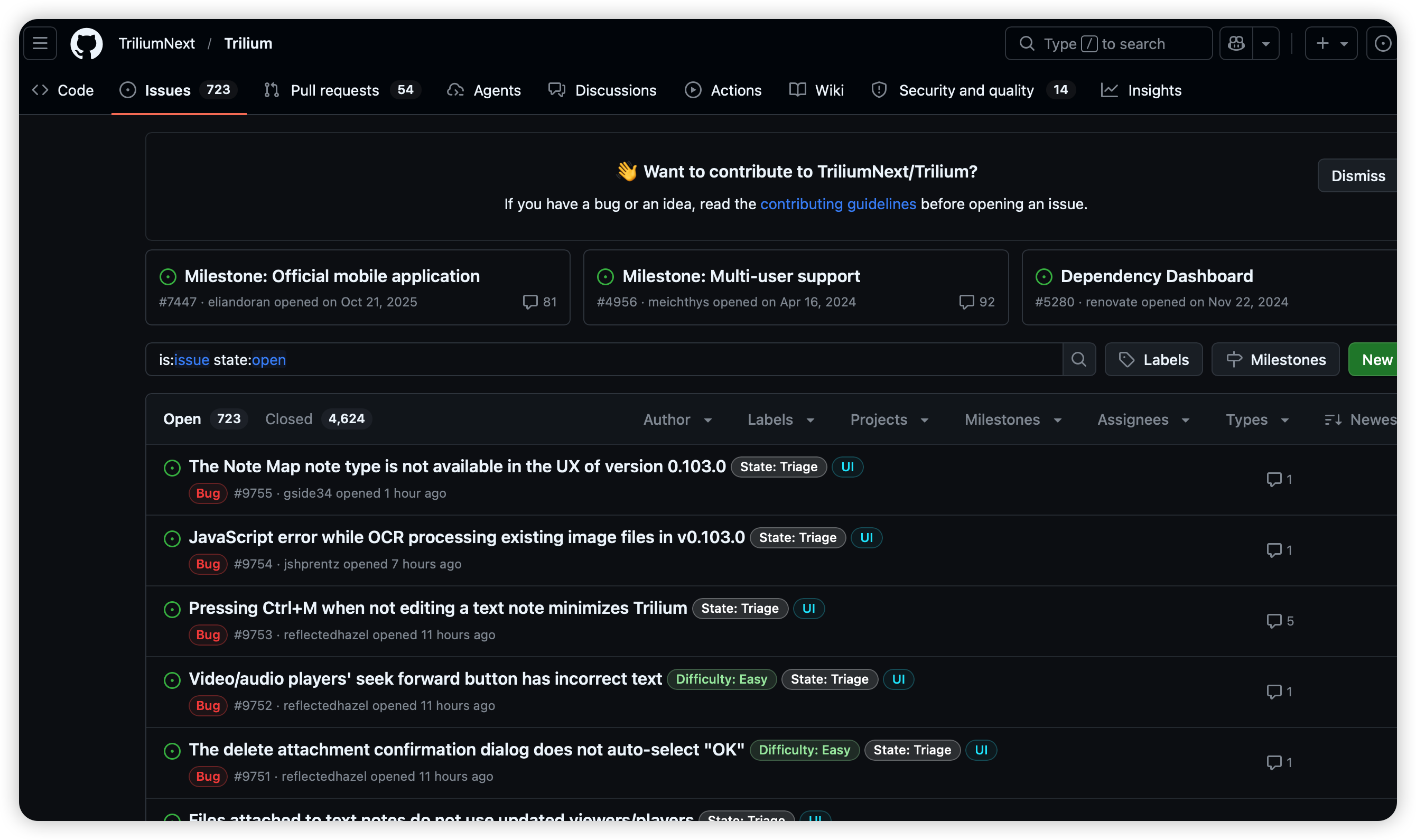The image size is (1416, 840).
Task: Click the 81 comments icon on mobile milestone
Action: coord(539,302)
